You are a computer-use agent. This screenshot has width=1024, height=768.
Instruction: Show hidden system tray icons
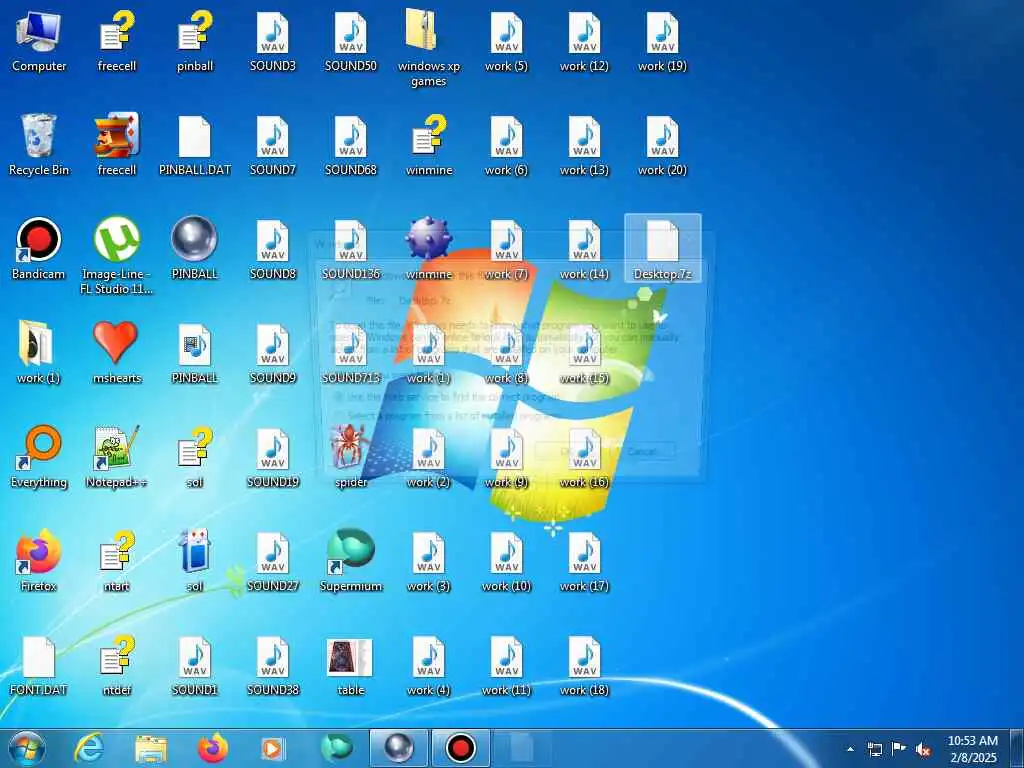coord(850,749)
